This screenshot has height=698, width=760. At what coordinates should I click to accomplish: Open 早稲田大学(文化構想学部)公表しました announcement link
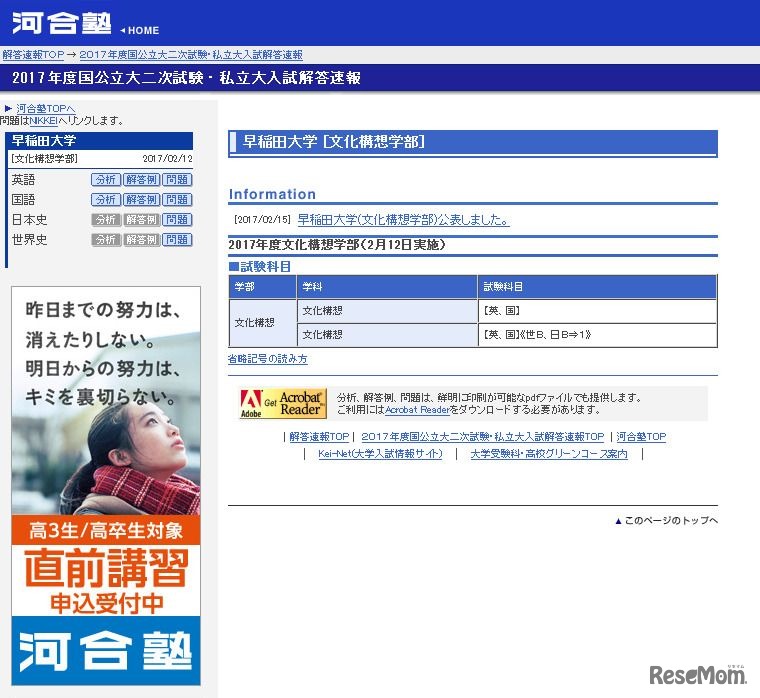click(403, 220)
